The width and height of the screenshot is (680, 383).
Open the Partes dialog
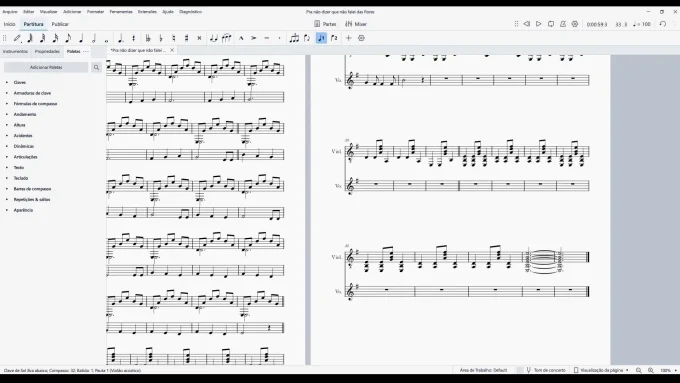tap(325, 24)
